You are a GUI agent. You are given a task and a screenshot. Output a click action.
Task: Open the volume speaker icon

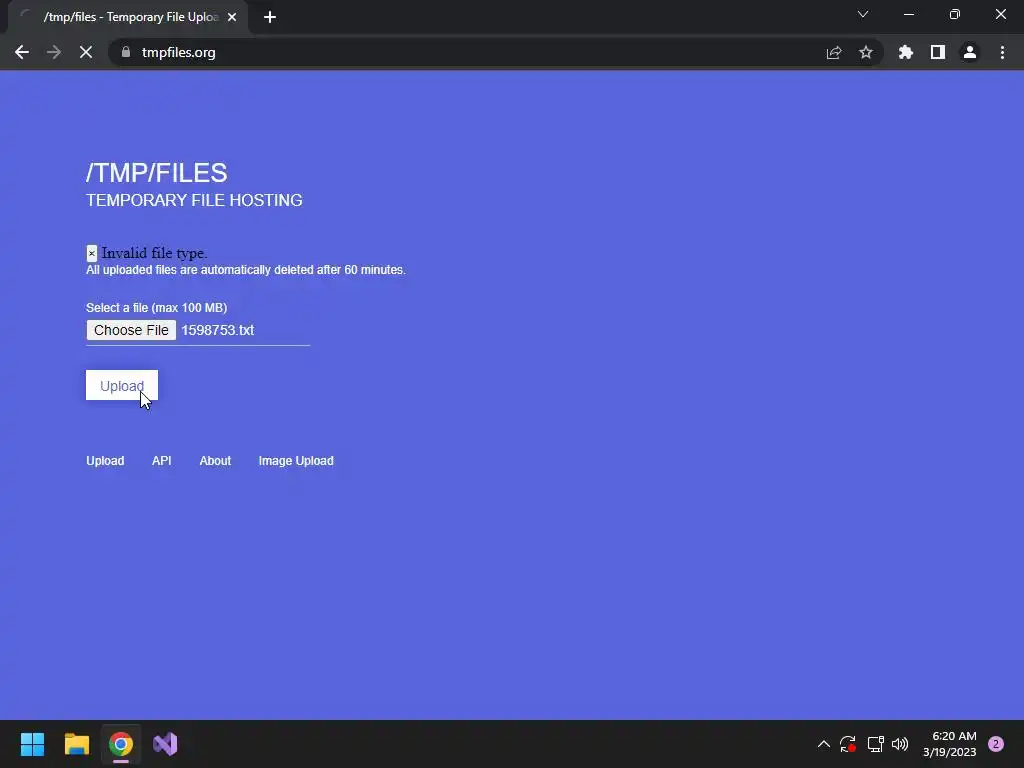[900, 744]
